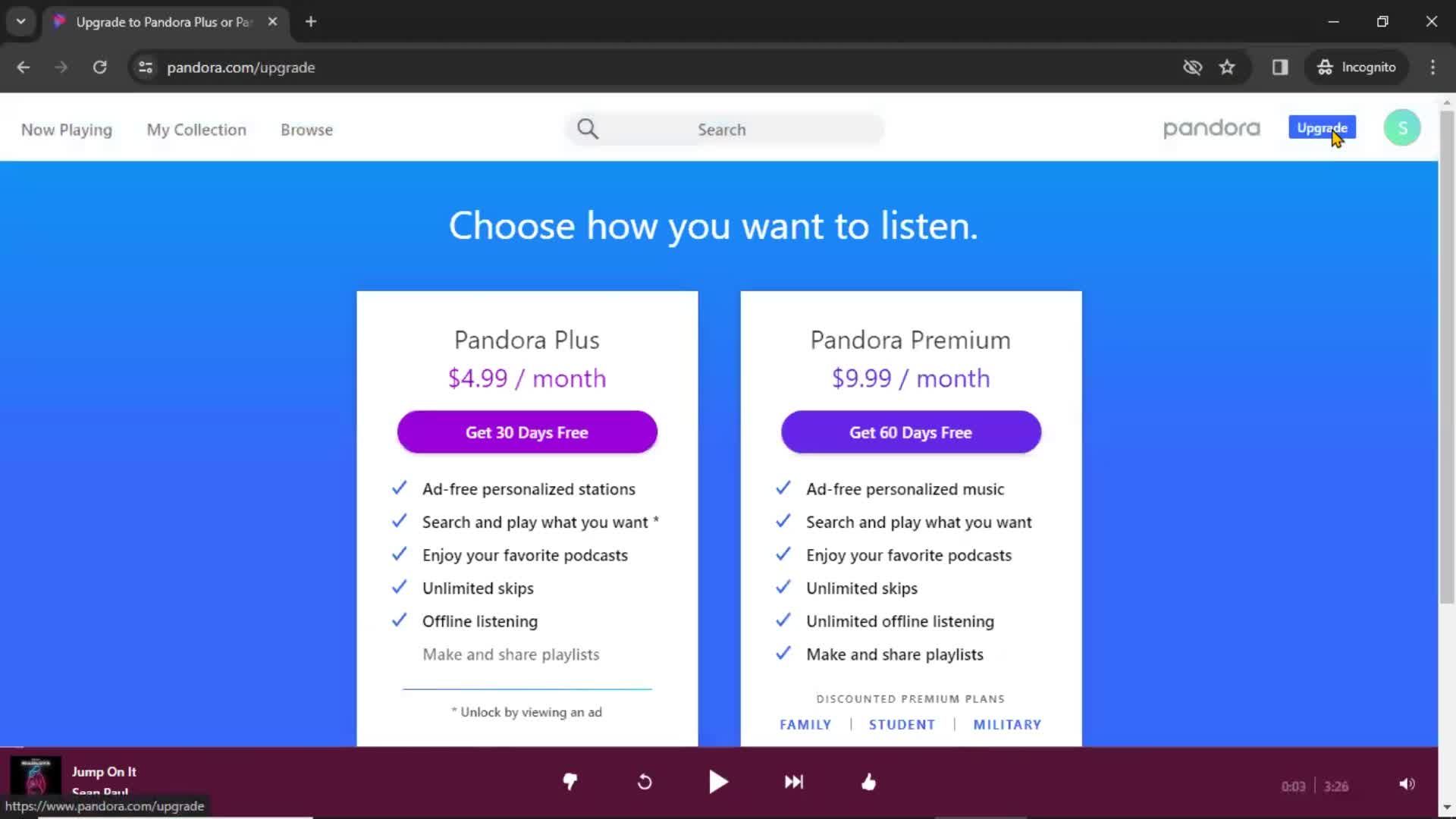Click the STUDENT discounted plan link
Screen dimensions: 1456x819
[x=901, y=724]
